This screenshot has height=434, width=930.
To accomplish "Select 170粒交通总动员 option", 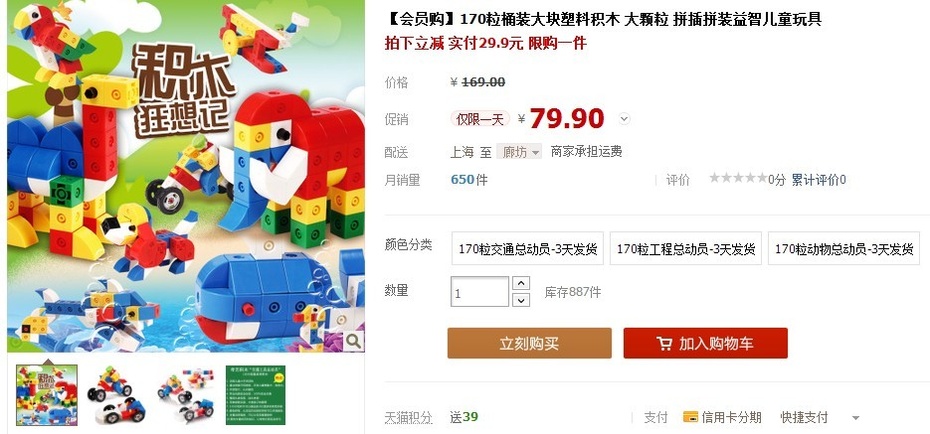I will point(527,248).
